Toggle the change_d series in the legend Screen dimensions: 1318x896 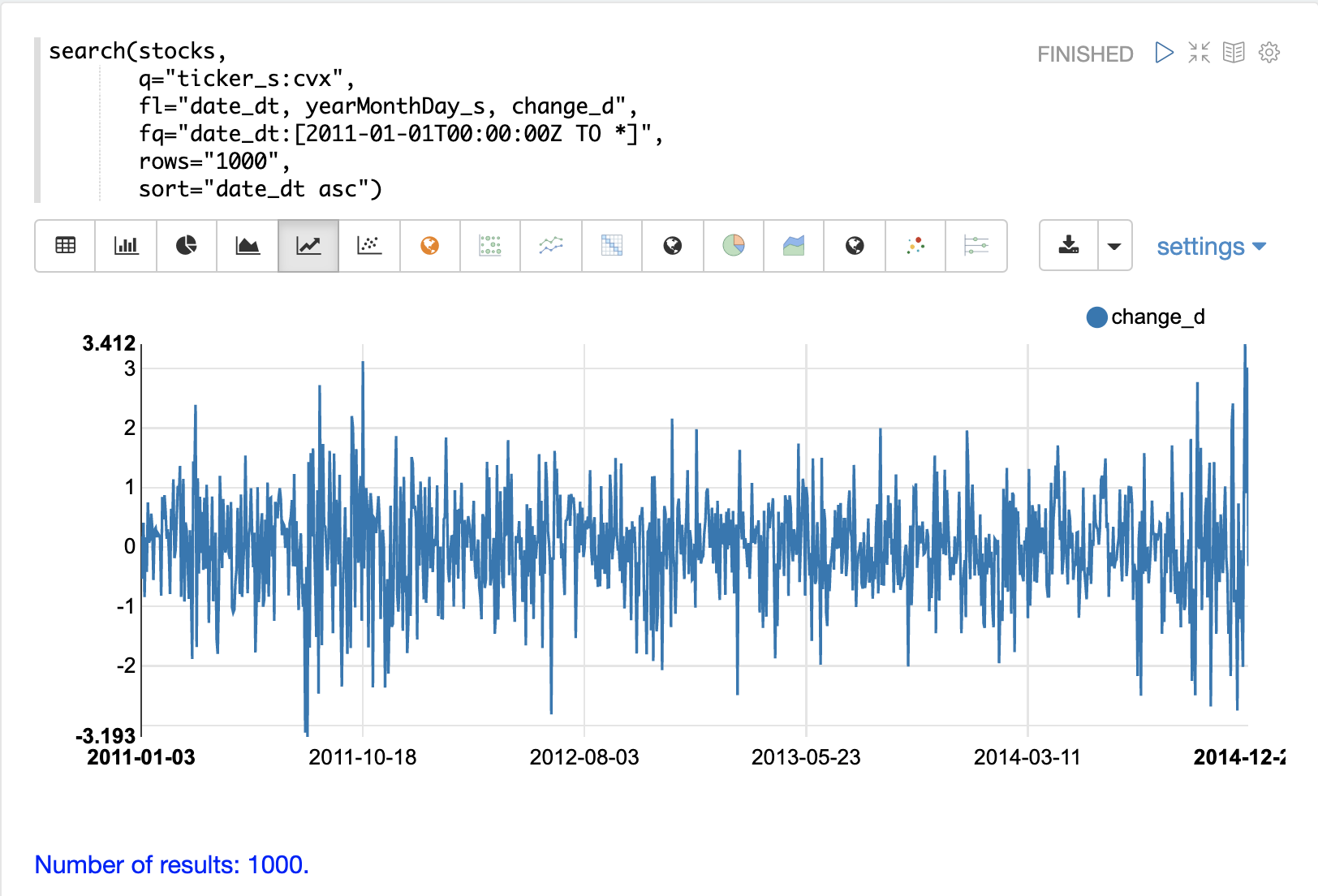coord(1146,317)
